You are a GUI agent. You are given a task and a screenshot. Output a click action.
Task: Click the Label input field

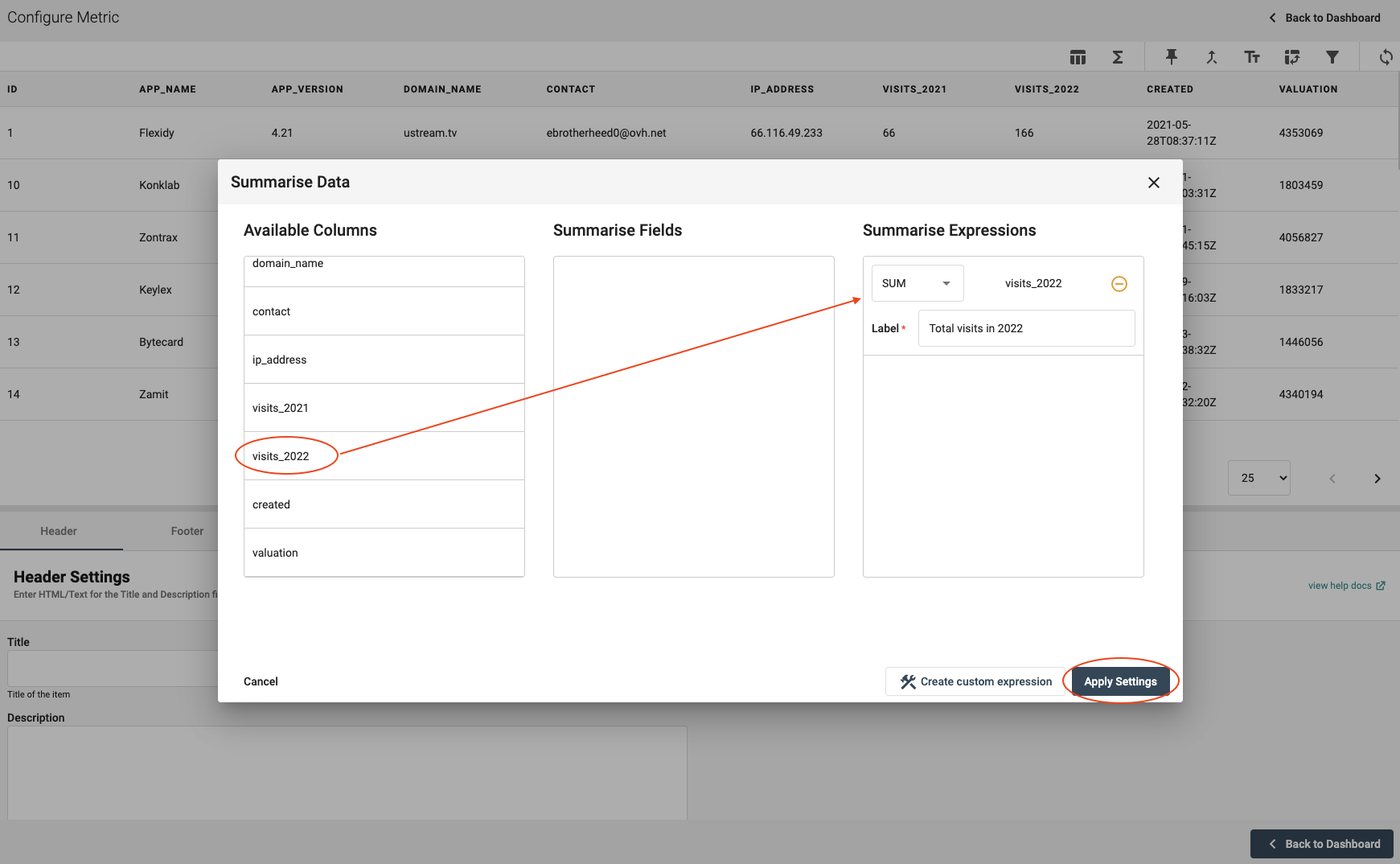(1026, 328)
